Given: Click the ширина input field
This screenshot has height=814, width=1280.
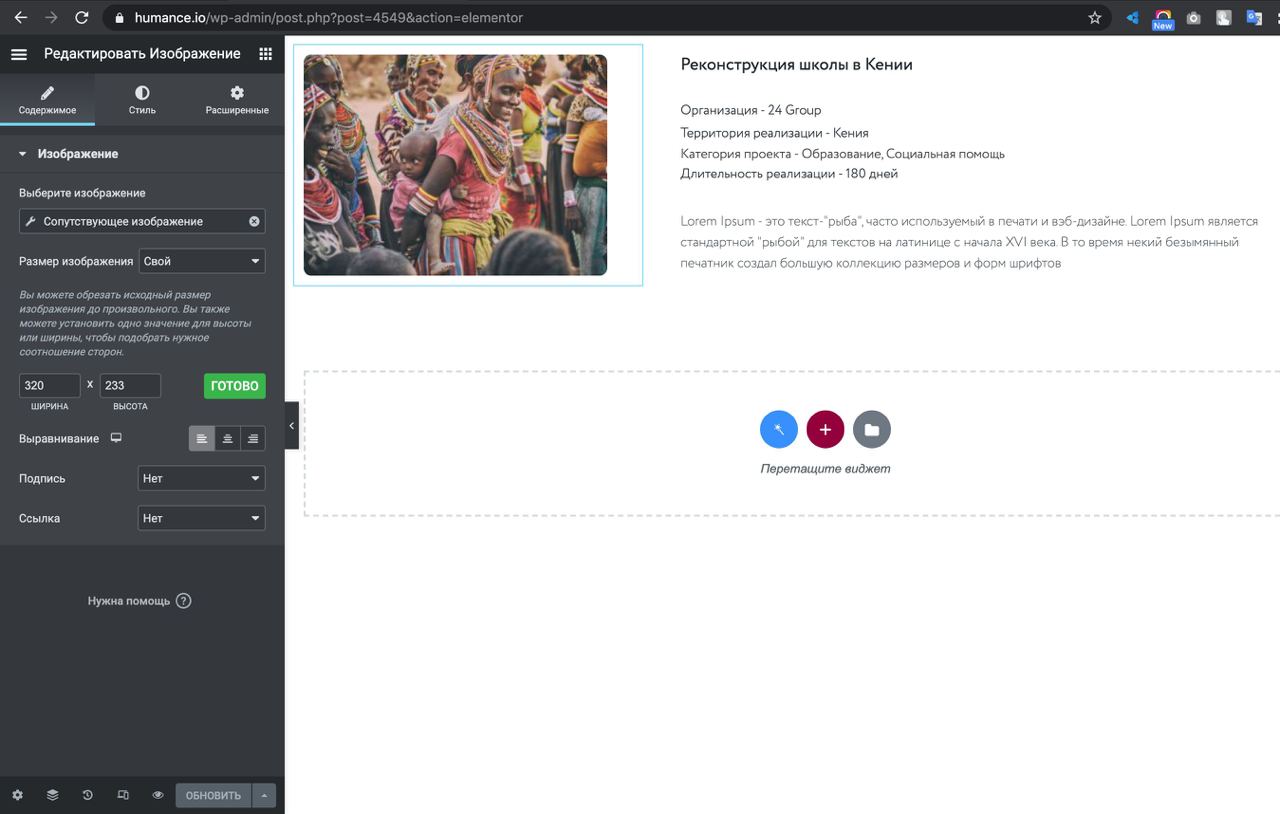Looking at the screenshot, I should (x=50, y=385).
